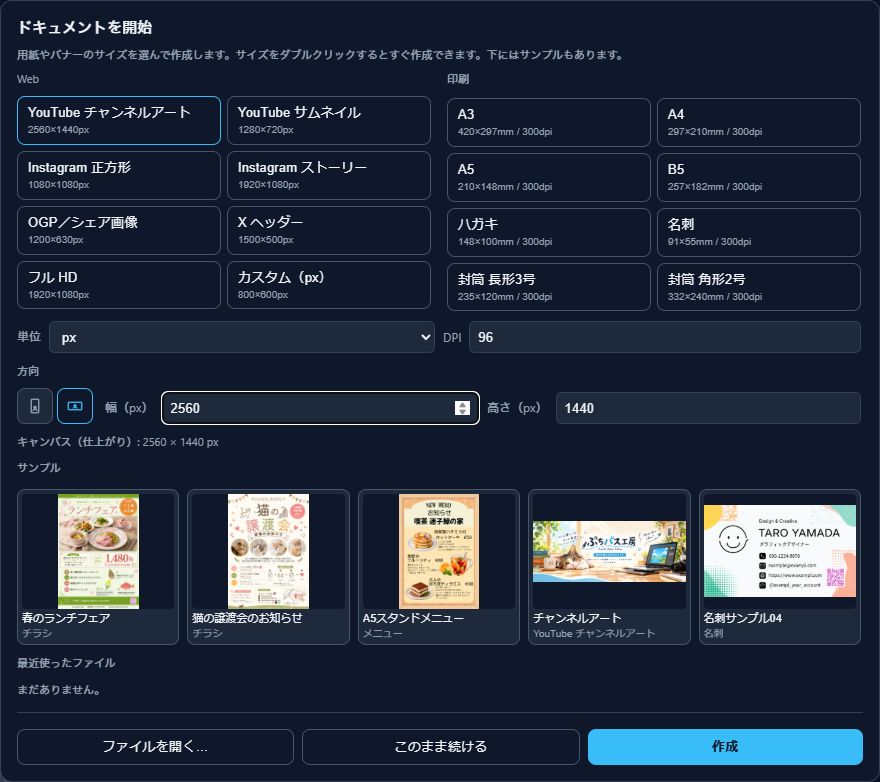The height and width of the screenshot is (782, 880).
Task: Open A5スタンドメニュー sample
Action: point(439,567)
